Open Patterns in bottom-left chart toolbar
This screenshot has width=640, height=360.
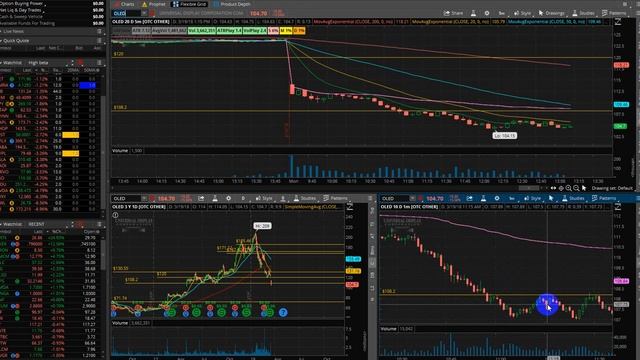336,198
